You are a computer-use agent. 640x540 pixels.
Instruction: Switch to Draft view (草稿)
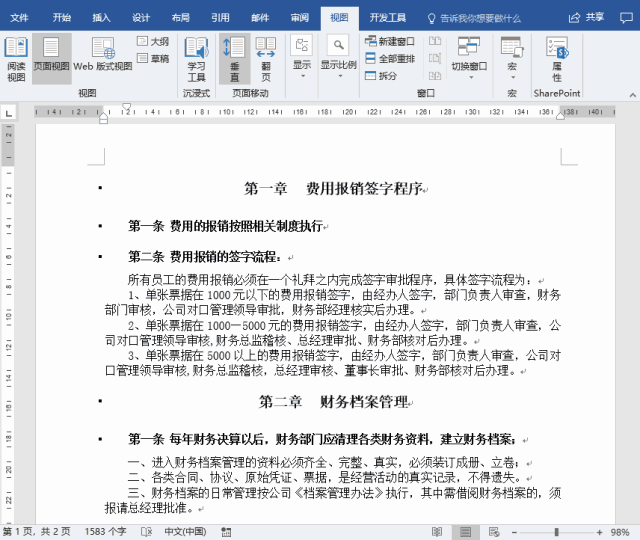coord(153,58)
